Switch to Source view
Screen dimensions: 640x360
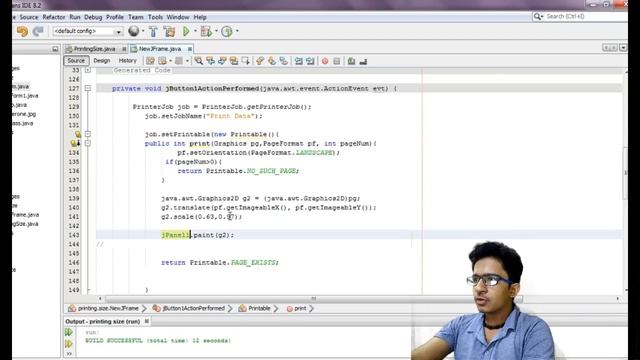tap(76, 61)
